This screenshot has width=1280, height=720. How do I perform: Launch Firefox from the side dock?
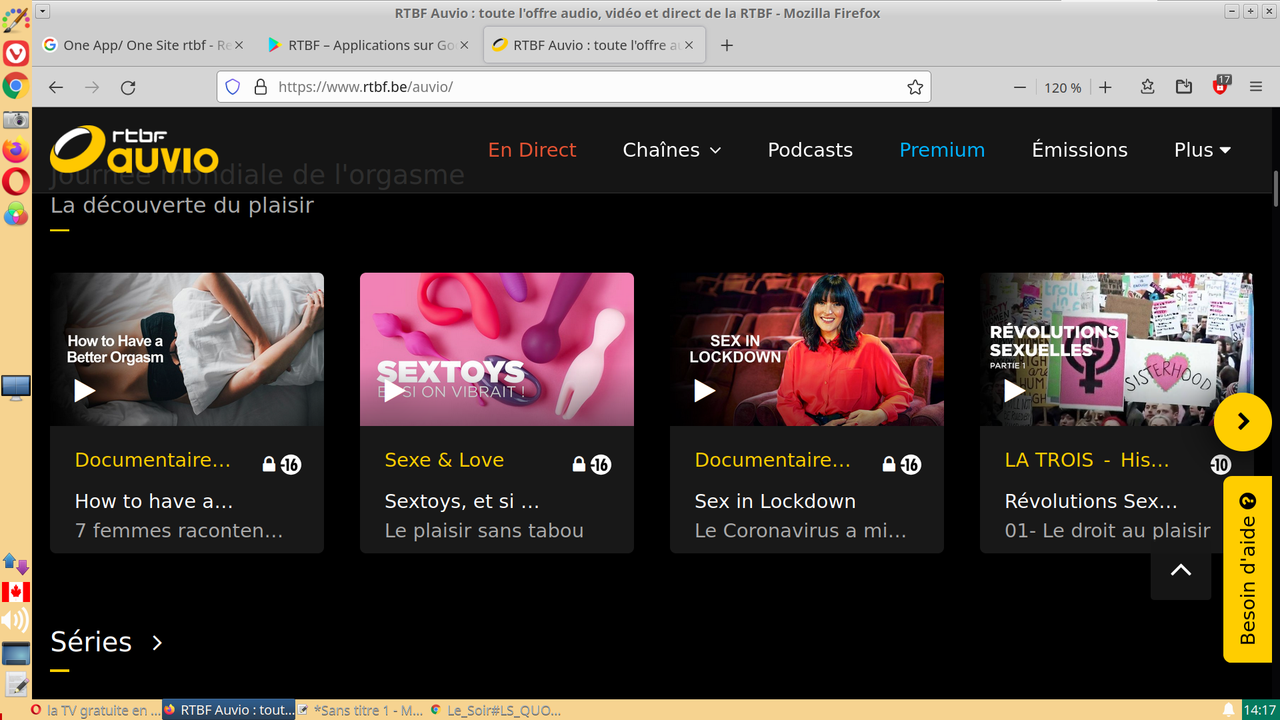pyautogui.click(x=15, y=151)
